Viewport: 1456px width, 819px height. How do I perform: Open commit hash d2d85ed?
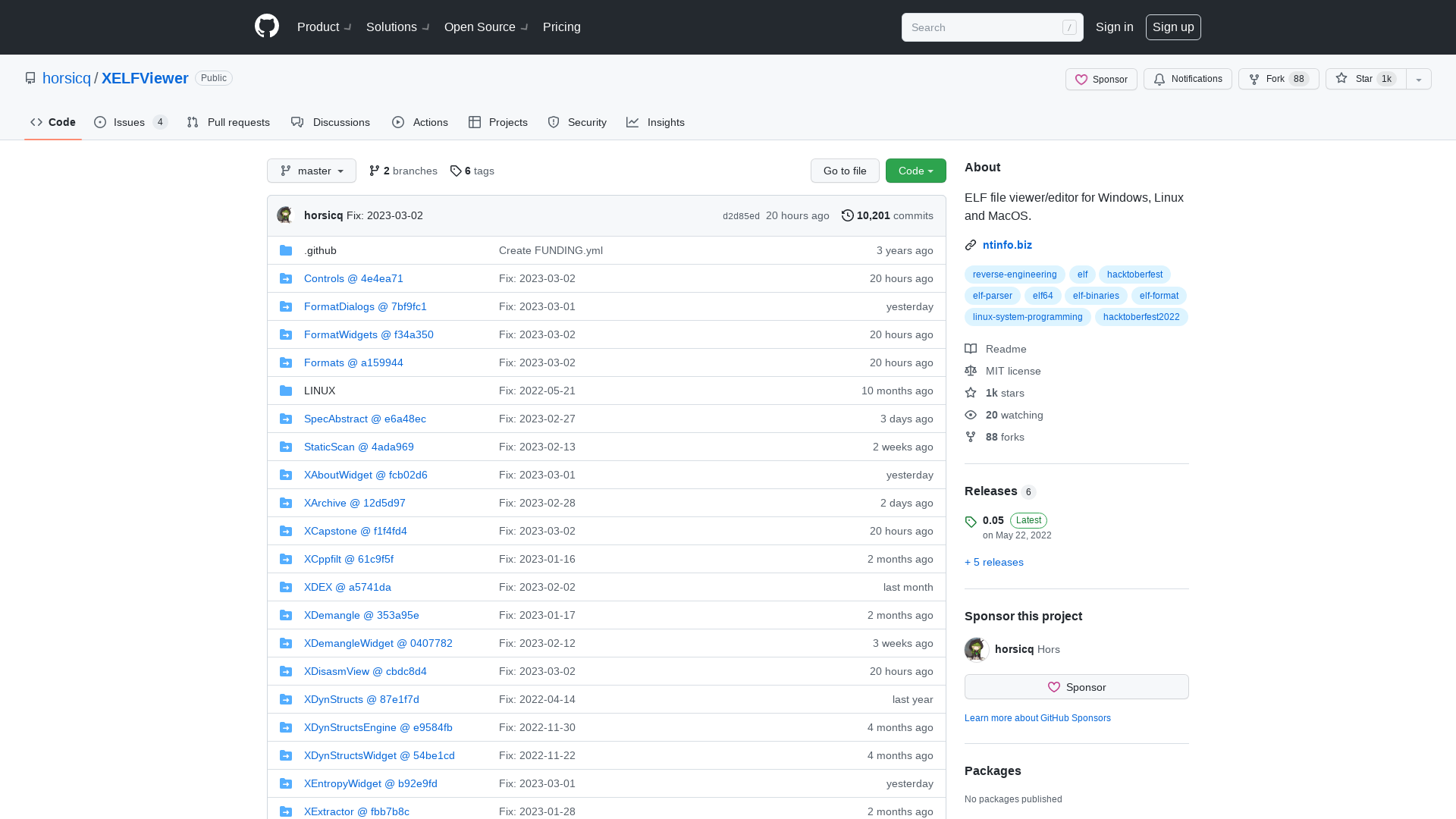click(741, 216)
